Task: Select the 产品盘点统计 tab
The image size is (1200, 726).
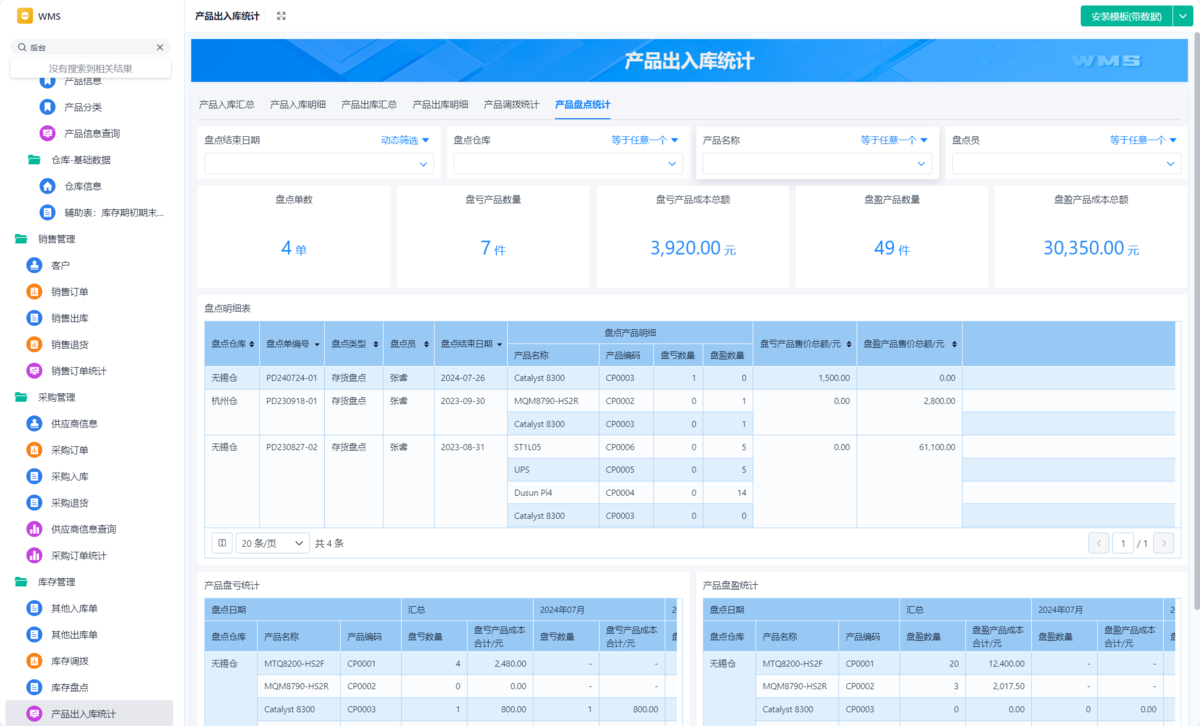Action: (583, 104)
